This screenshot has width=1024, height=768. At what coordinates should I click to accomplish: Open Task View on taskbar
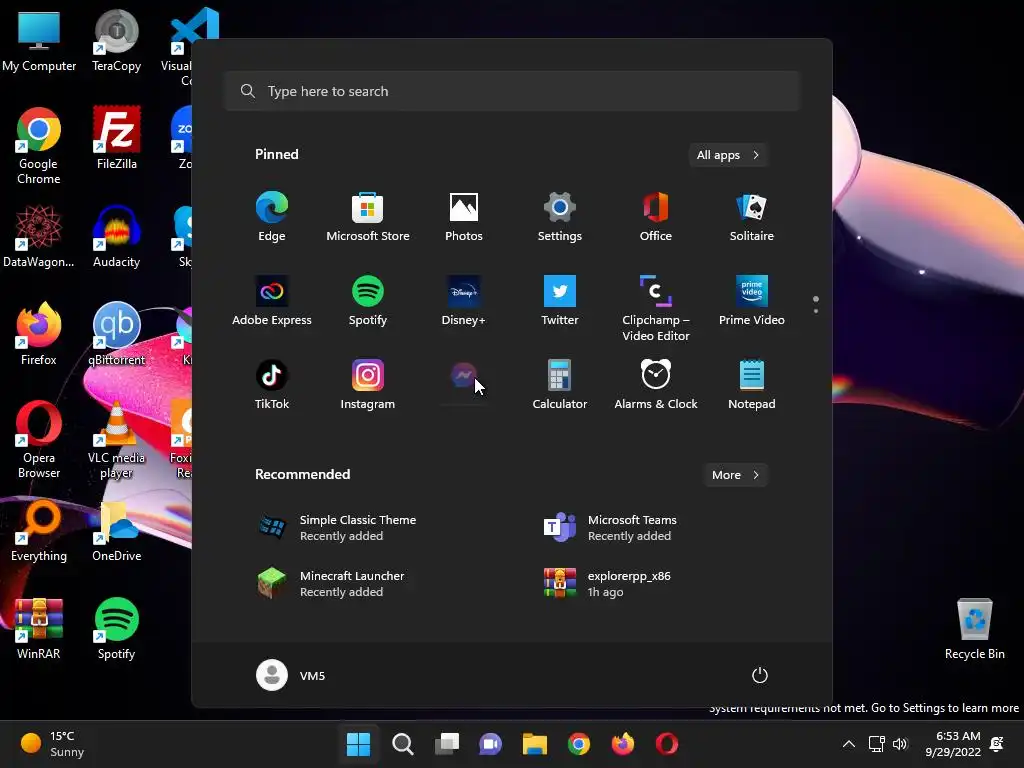pos(447,744)
